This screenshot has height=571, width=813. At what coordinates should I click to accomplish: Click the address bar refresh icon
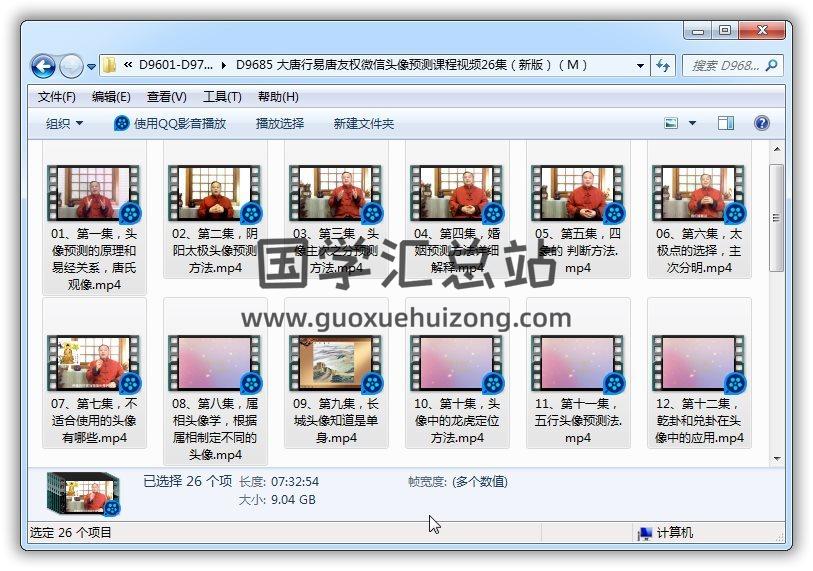coord(662,66)
